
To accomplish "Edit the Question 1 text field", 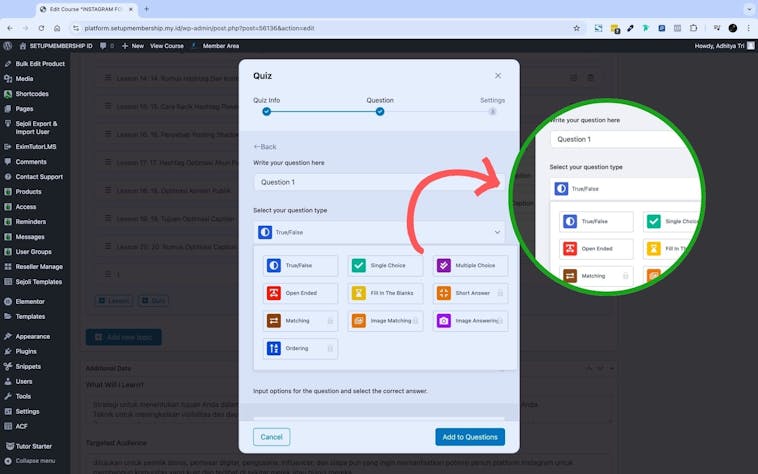I will click(380, 182).
